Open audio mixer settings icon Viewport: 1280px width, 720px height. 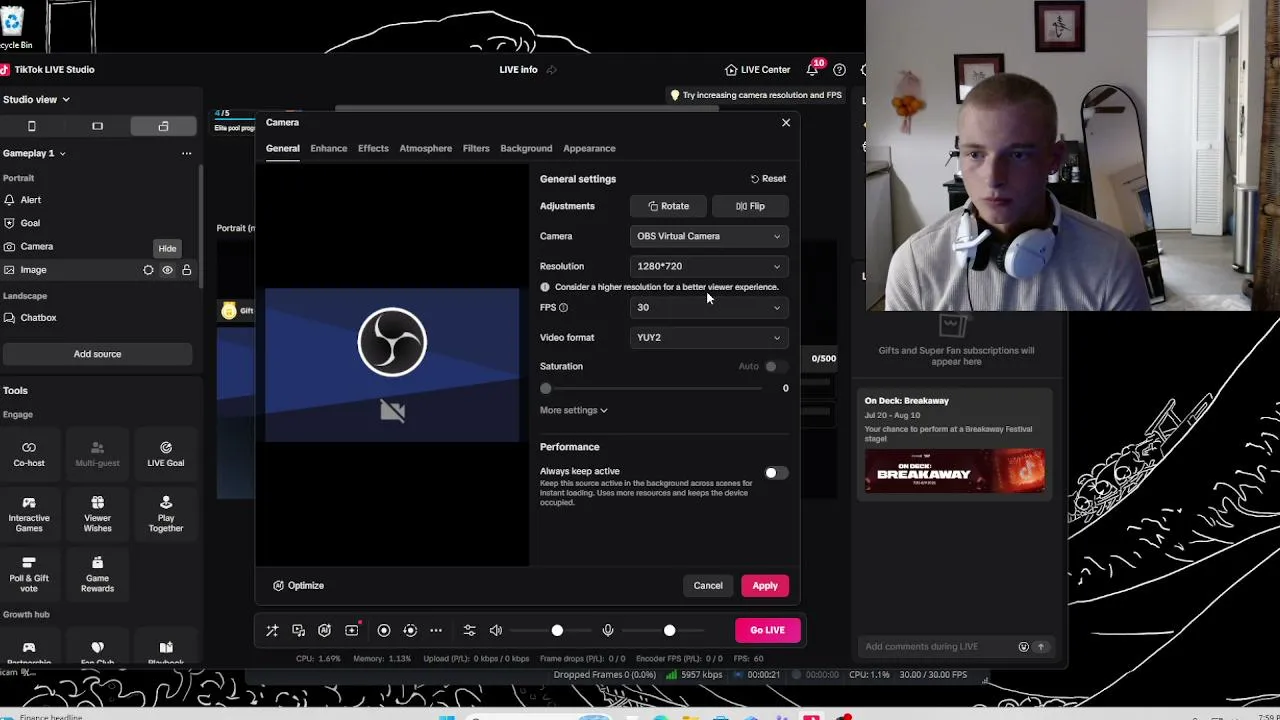tap(469, 631)
